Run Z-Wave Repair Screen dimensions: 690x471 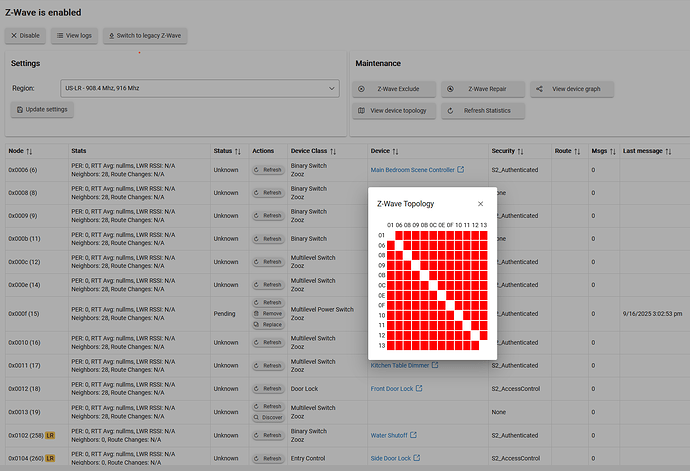click(x=483, y=89)
